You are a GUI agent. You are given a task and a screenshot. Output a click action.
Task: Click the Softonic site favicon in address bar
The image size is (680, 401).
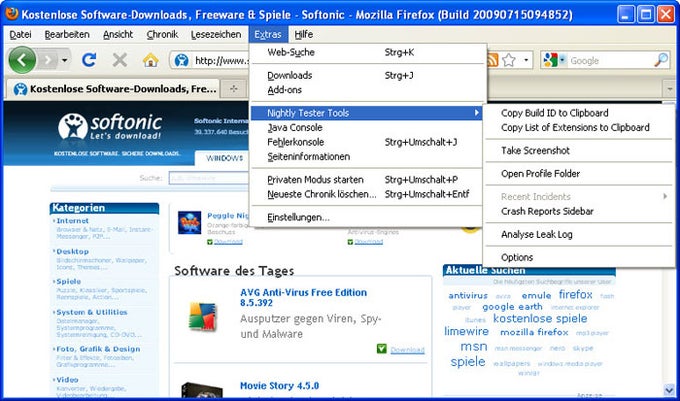pos(181,60)
